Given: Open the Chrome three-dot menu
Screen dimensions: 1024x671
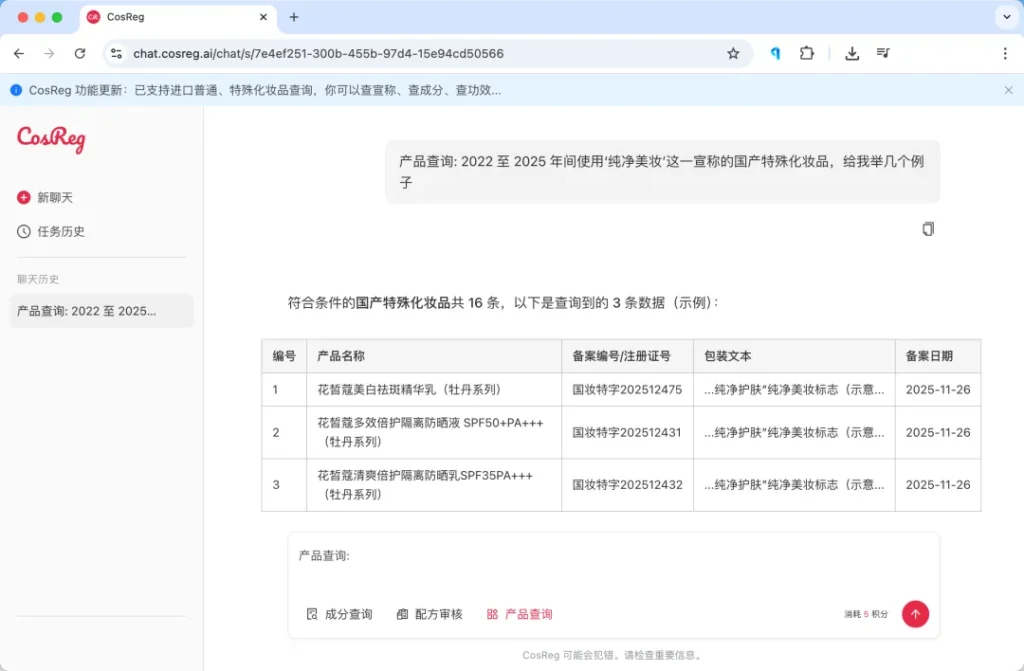Looking at the screenshot, I should pyautogui.click(x=1005, y=54).
